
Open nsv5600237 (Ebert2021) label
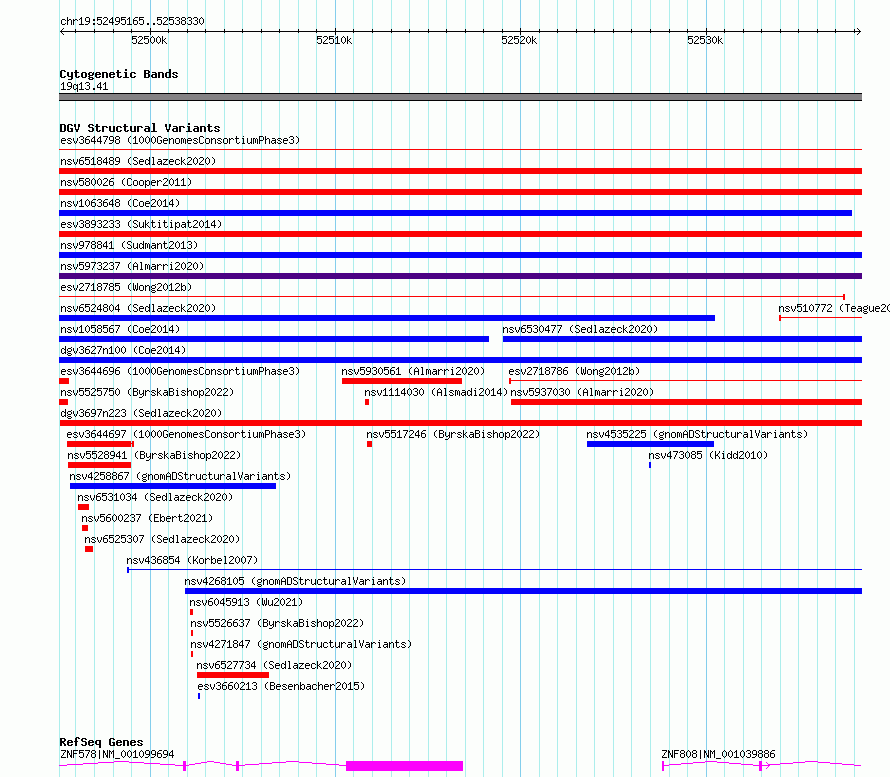point(147,518)
